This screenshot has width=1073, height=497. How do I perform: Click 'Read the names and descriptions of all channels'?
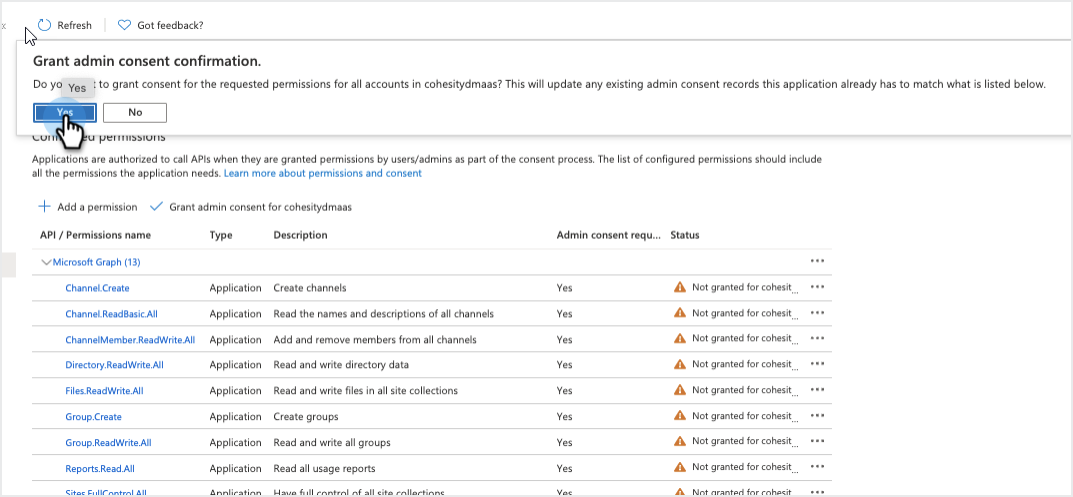(x=383, y=314)
